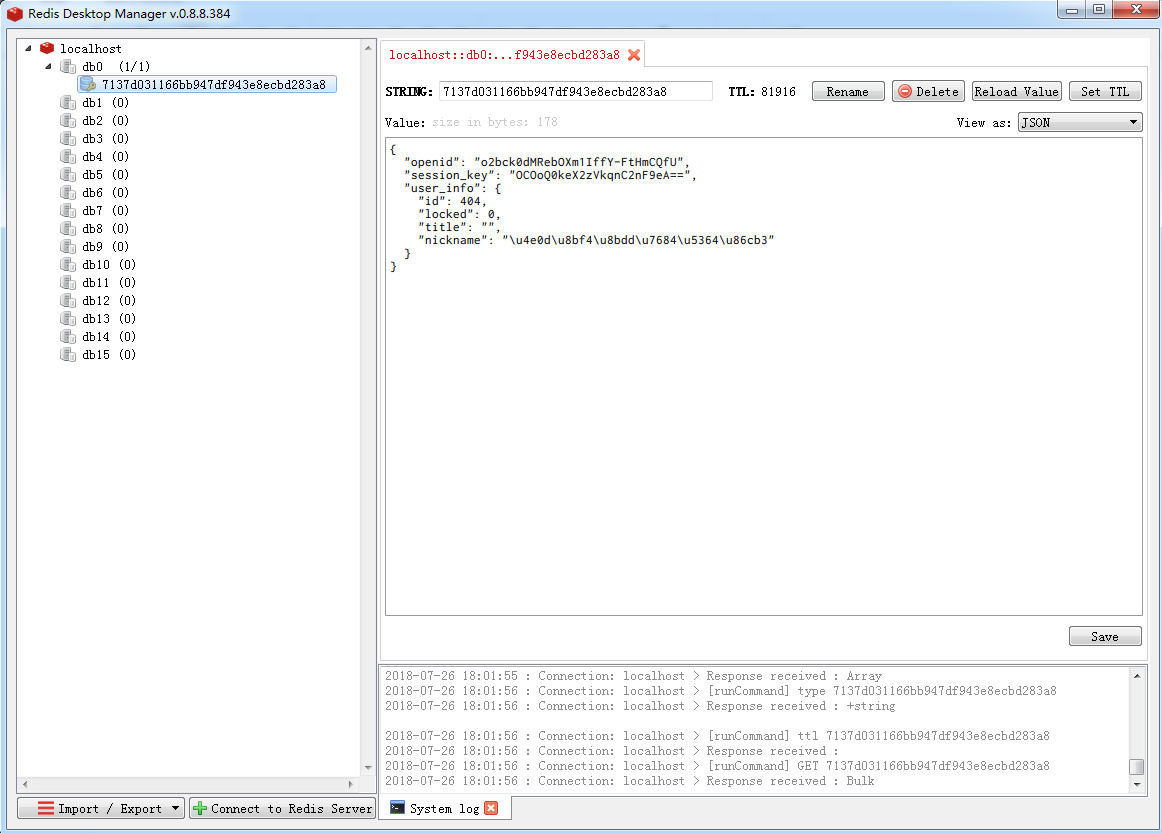Select the db5 (0) tree row
The height and width of the screenshot is (833, 1162).
(x=105, y=175)
